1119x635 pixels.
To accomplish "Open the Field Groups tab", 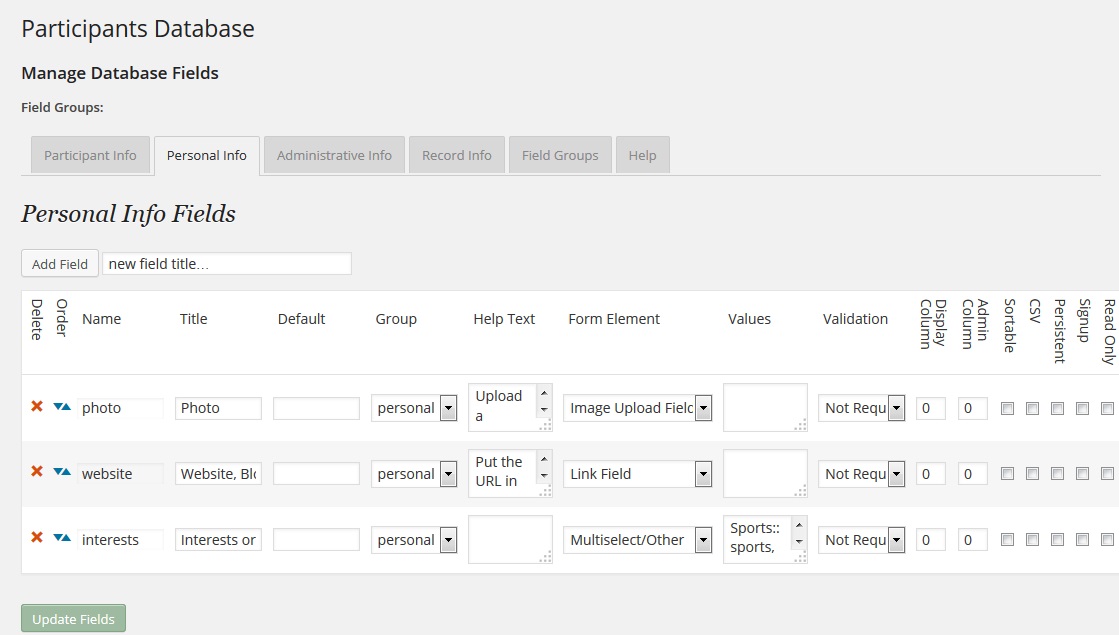I will coord(560,155).
